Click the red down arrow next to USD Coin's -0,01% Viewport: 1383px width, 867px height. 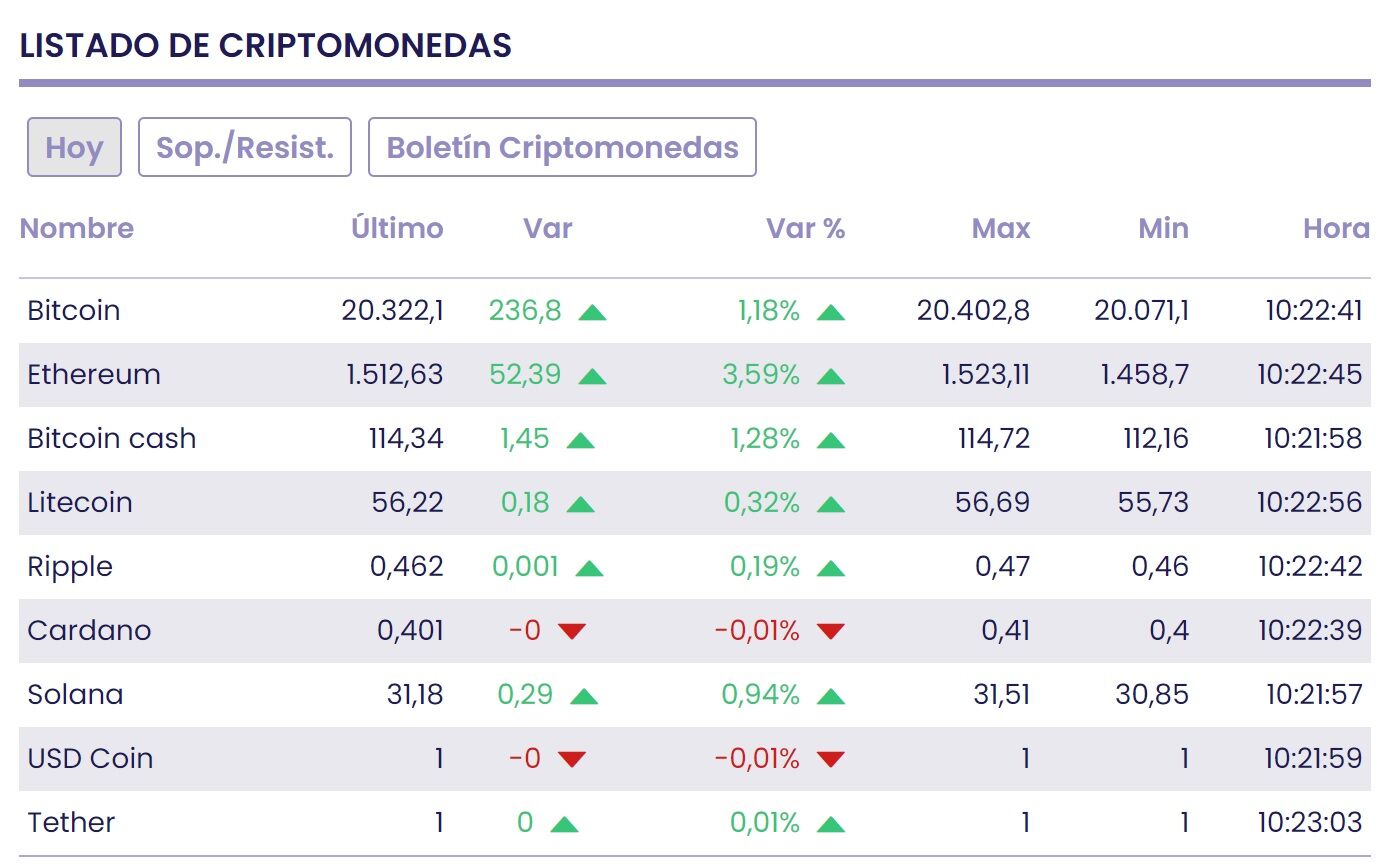pyautogui.click(x=830, y=759)
